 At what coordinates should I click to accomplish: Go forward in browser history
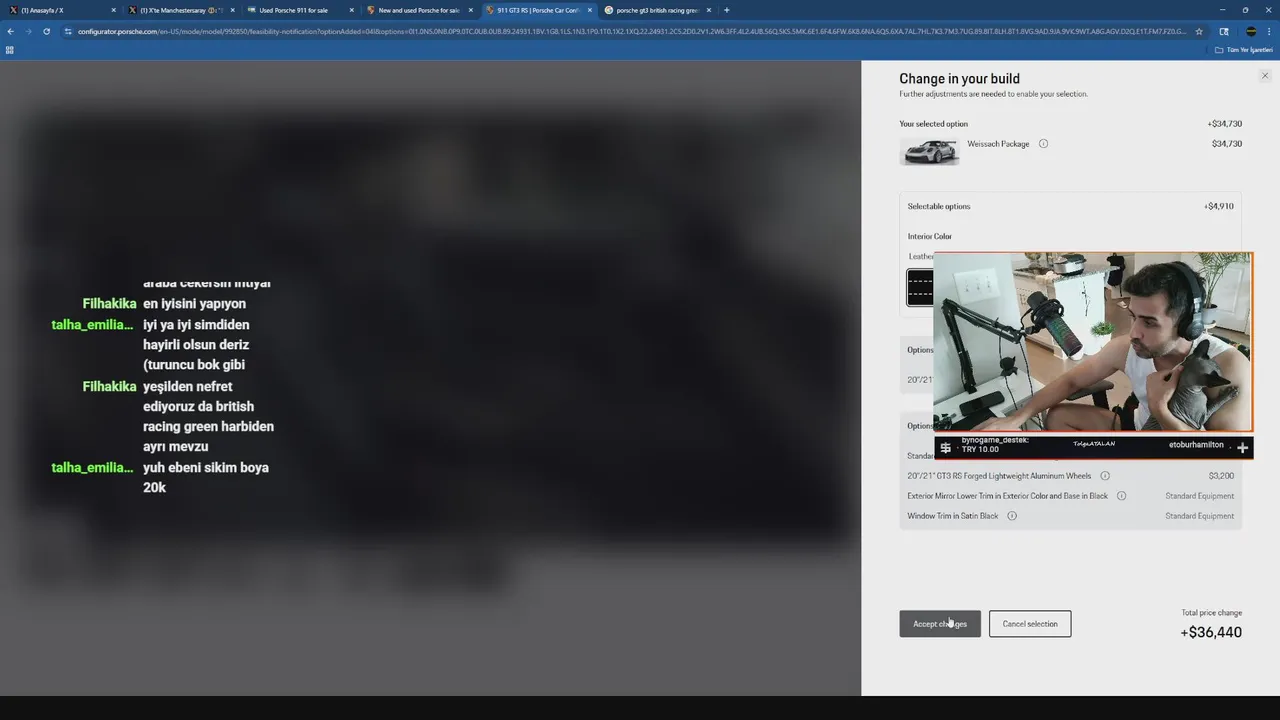click(x=28, y=31)
